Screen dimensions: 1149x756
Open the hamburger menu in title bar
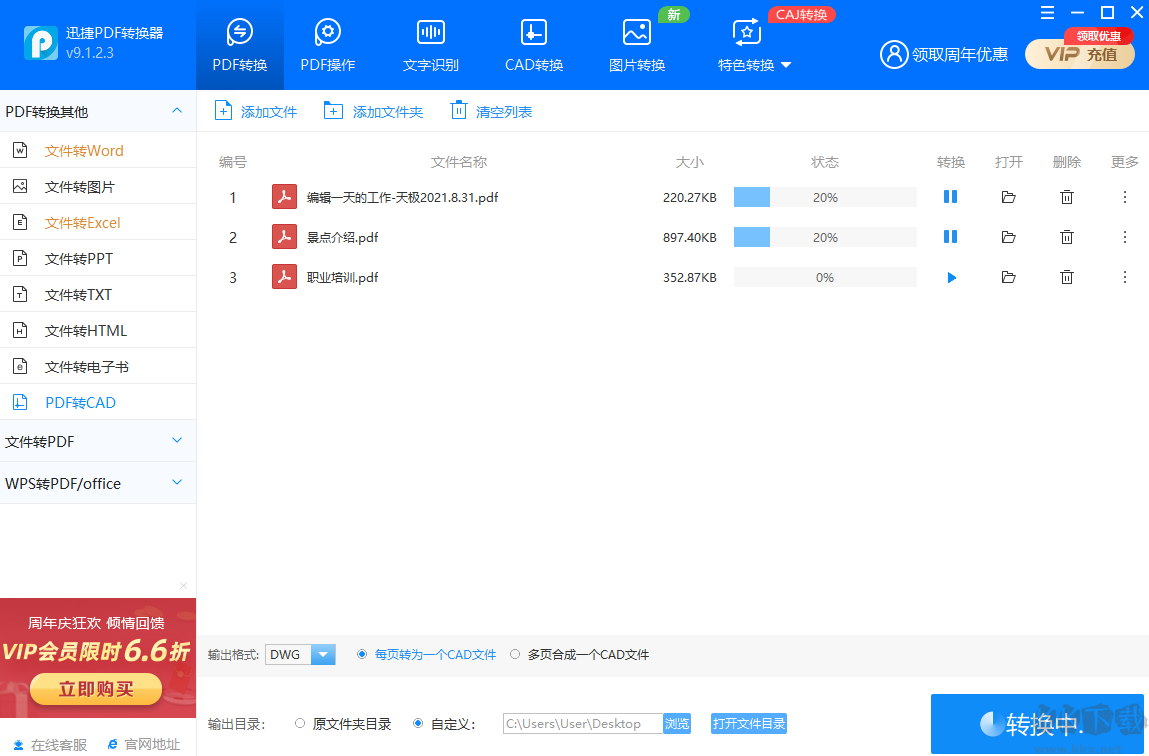point(1048,12)
